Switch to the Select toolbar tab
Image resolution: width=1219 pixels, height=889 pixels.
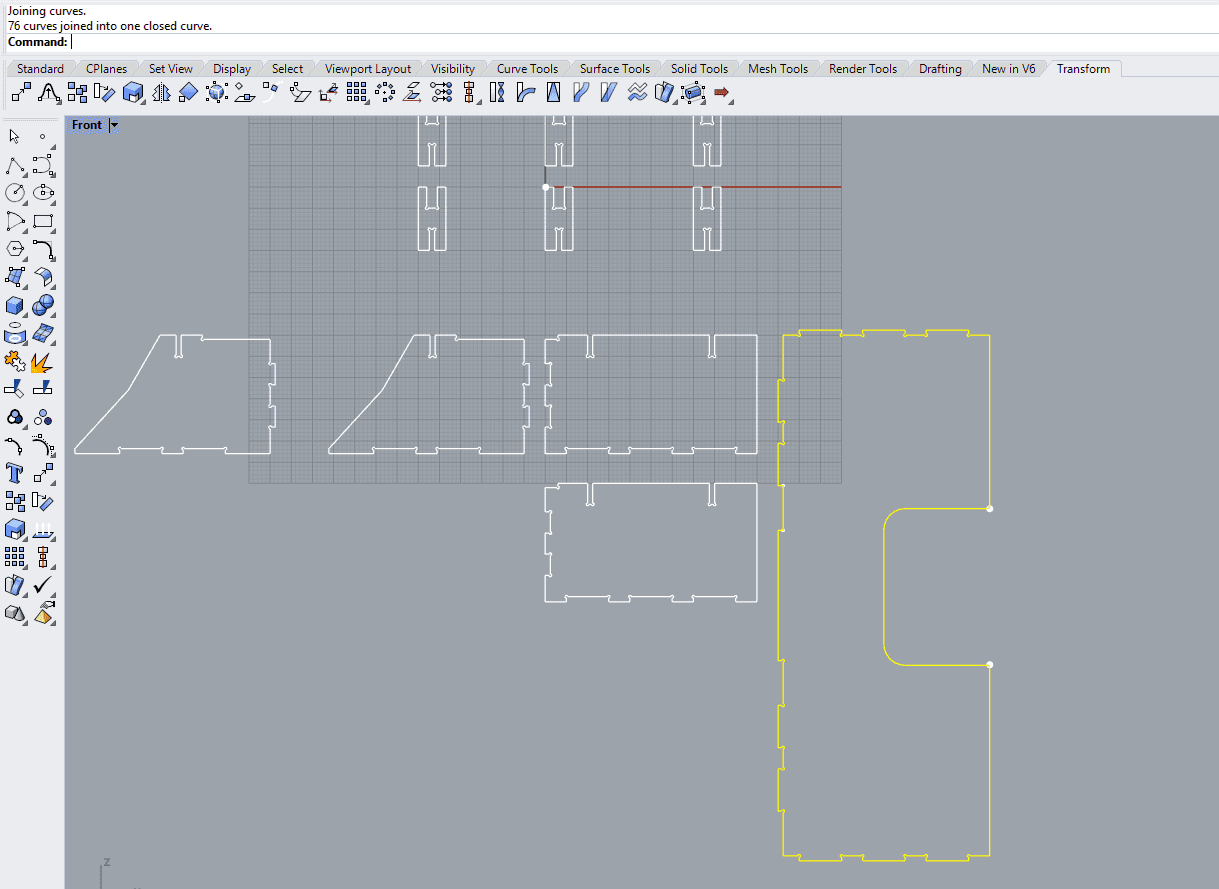pos(287,69)
